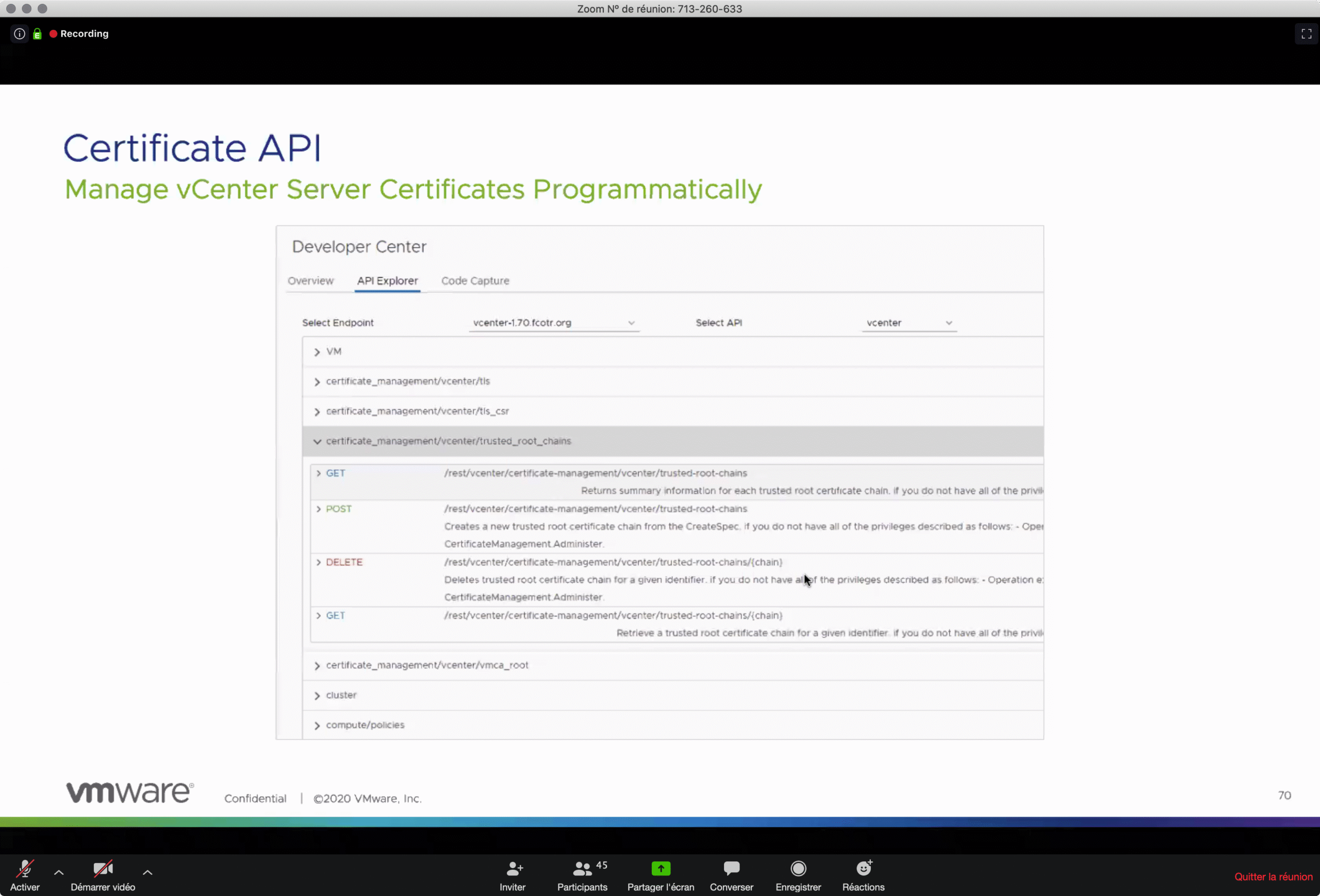Expand DELETE trusted-root-chains/{chain} chevron
The image size is (1320, 896).
[318, 562]
